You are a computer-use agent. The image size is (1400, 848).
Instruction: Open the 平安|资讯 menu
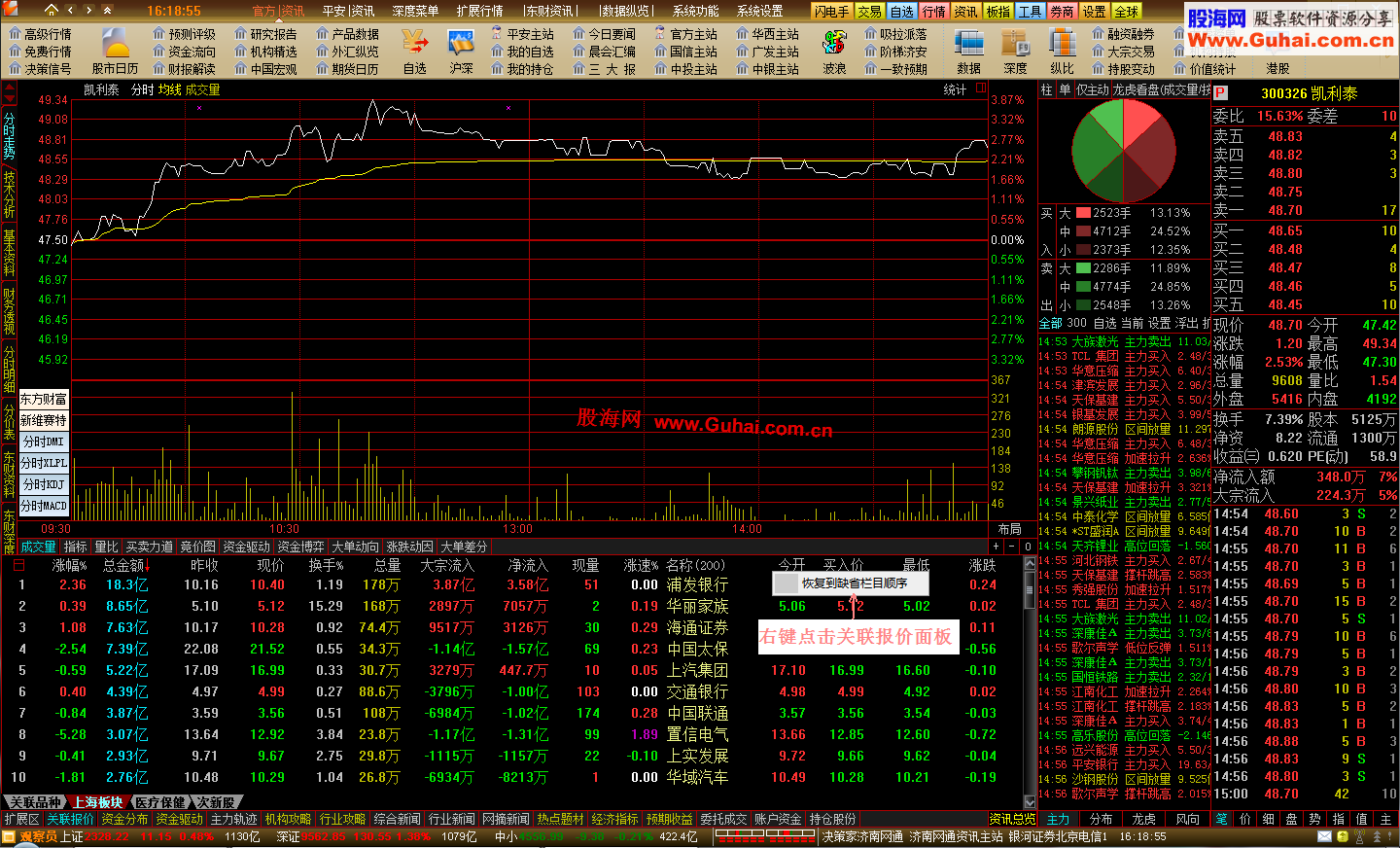[x=348, y=11]
